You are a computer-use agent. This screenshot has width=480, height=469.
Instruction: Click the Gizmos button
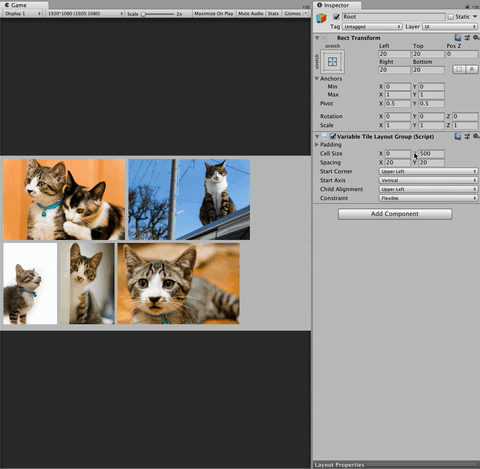292,14
